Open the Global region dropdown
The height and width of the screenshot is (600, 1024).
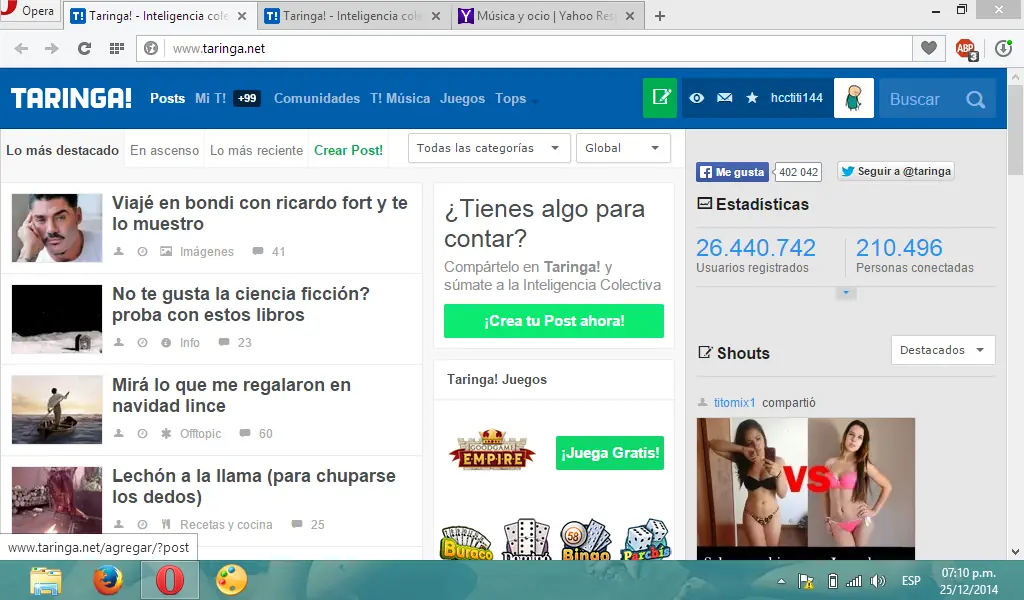click(623, 148)
